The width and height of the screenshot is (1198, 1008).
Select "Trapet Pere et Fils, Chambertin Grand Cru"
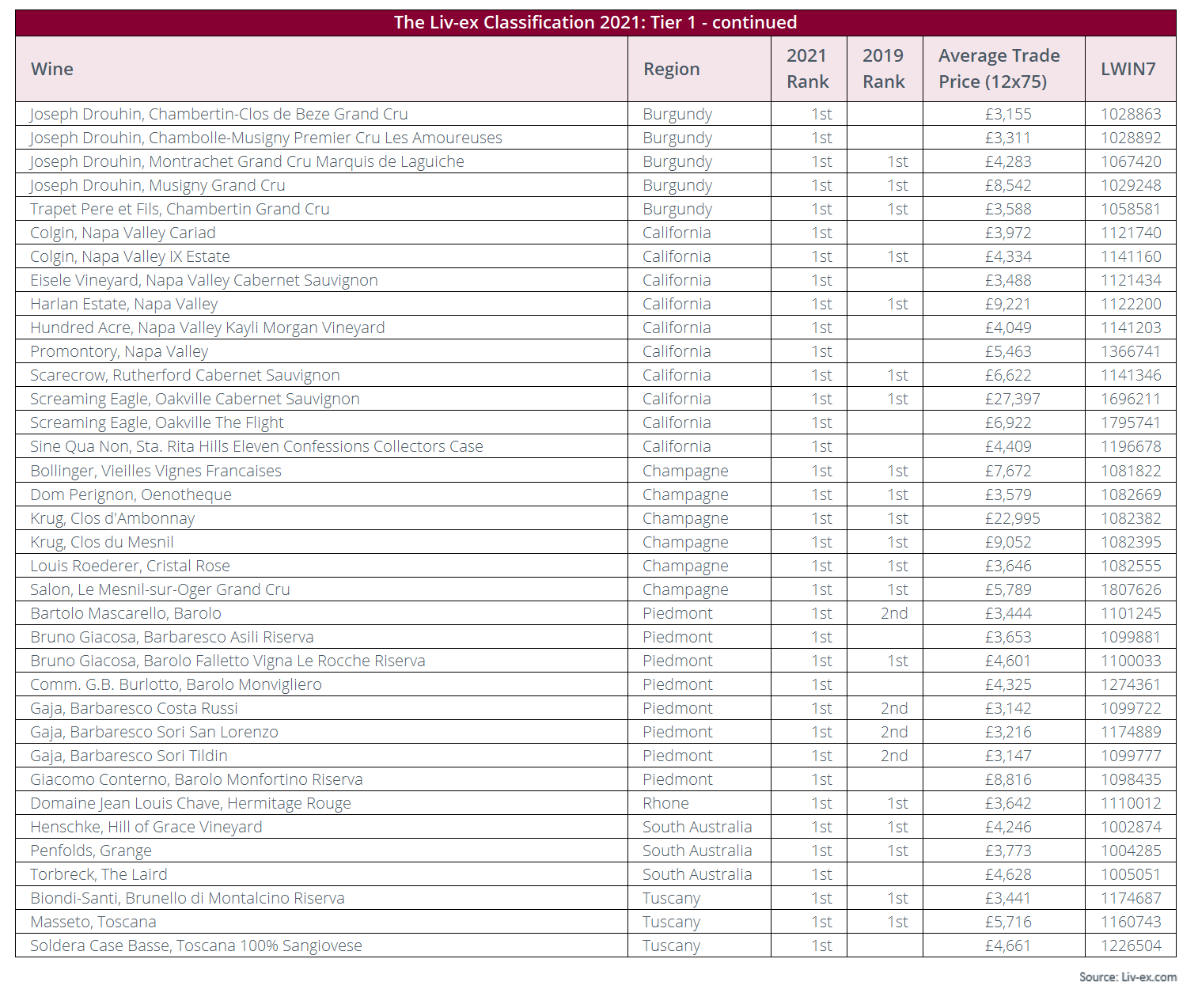click(x=180, y=209)
